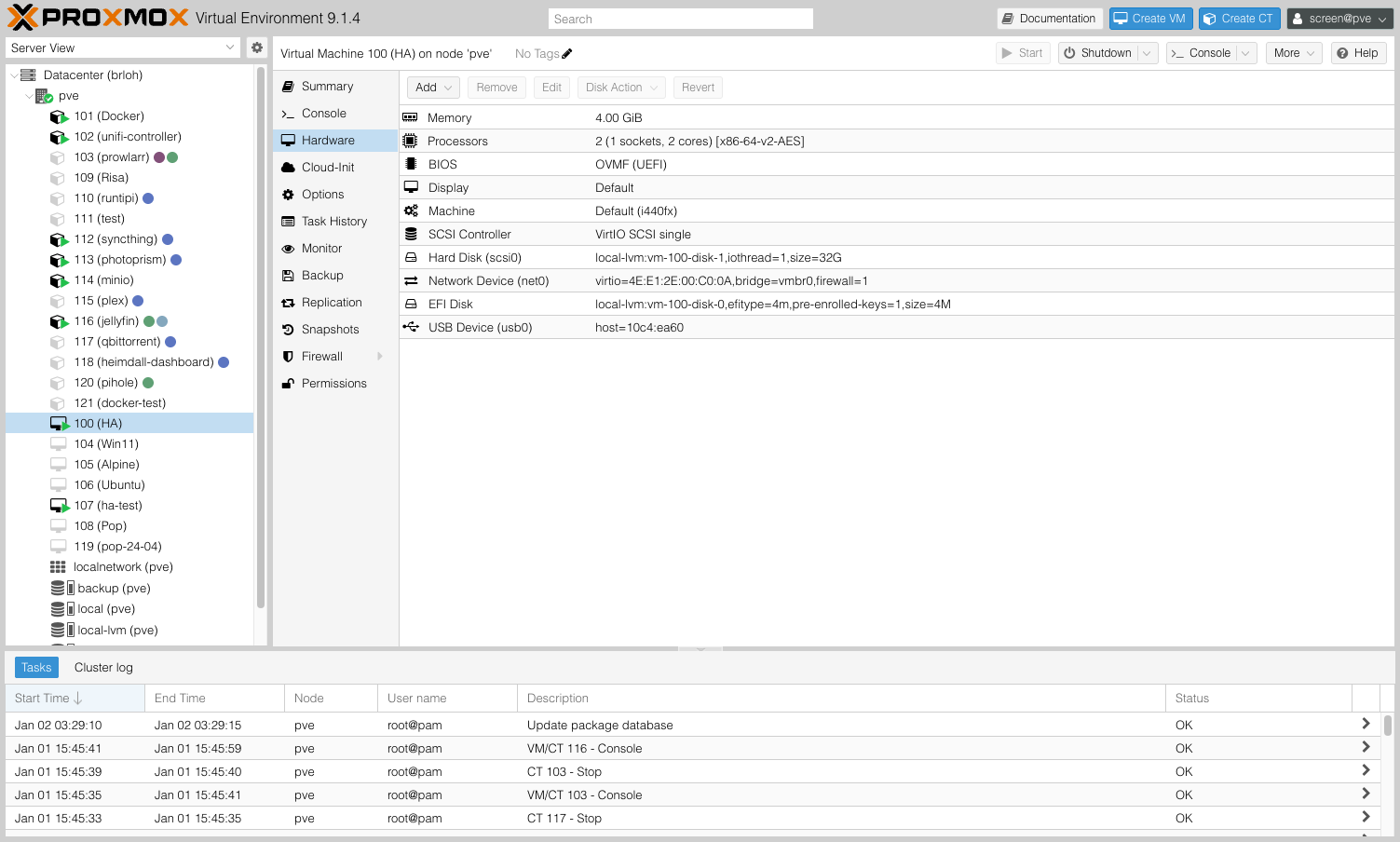Open the Documentation page
The image size is (1400, 842).
[x=1049, y=18]
